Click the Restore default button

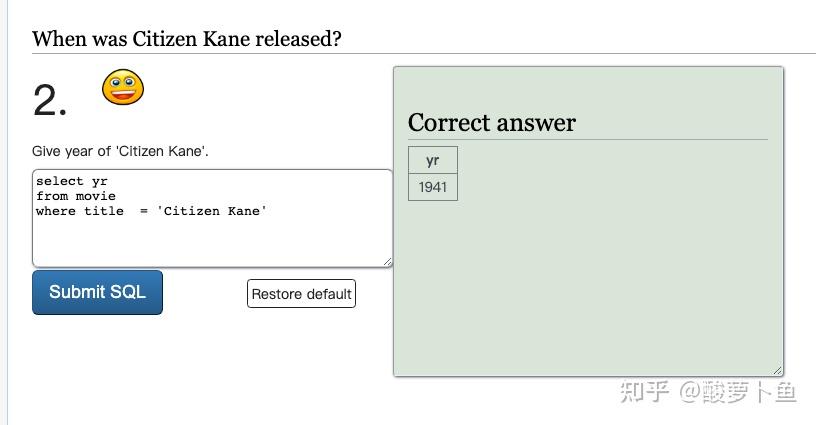click(301, 294)
